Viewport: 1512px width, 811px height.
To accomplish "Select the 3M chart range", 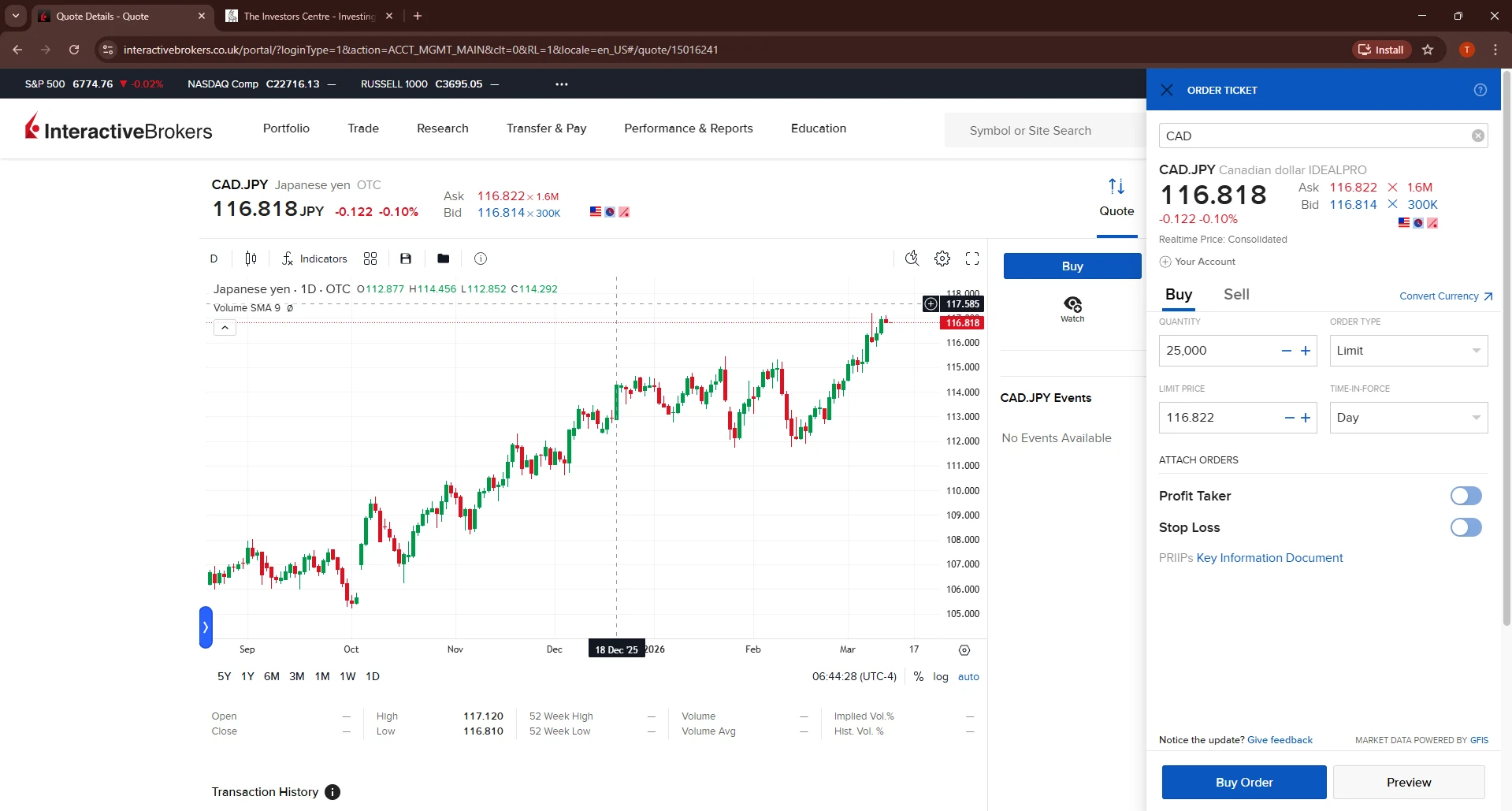I will pos(297,677).
